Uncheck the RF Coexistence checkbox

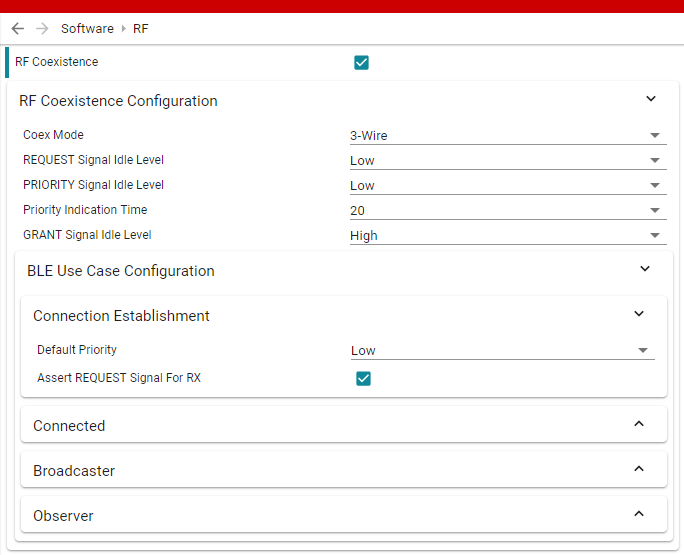click(x=361, y=62)
